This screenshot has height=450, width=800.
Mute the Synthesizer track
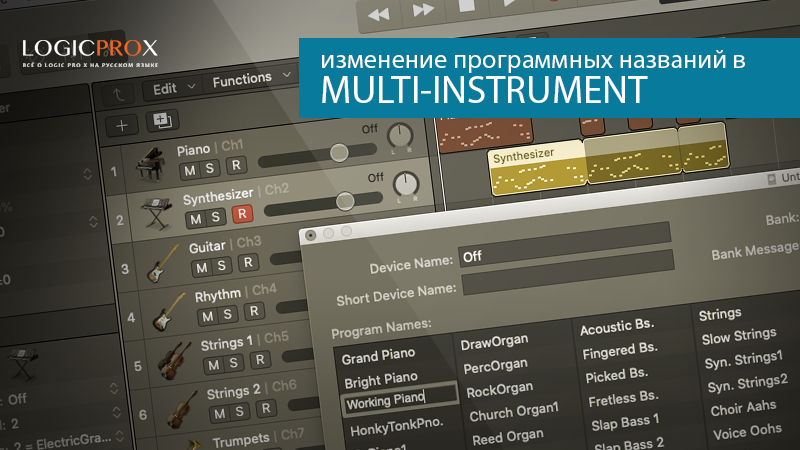(196, 219)
